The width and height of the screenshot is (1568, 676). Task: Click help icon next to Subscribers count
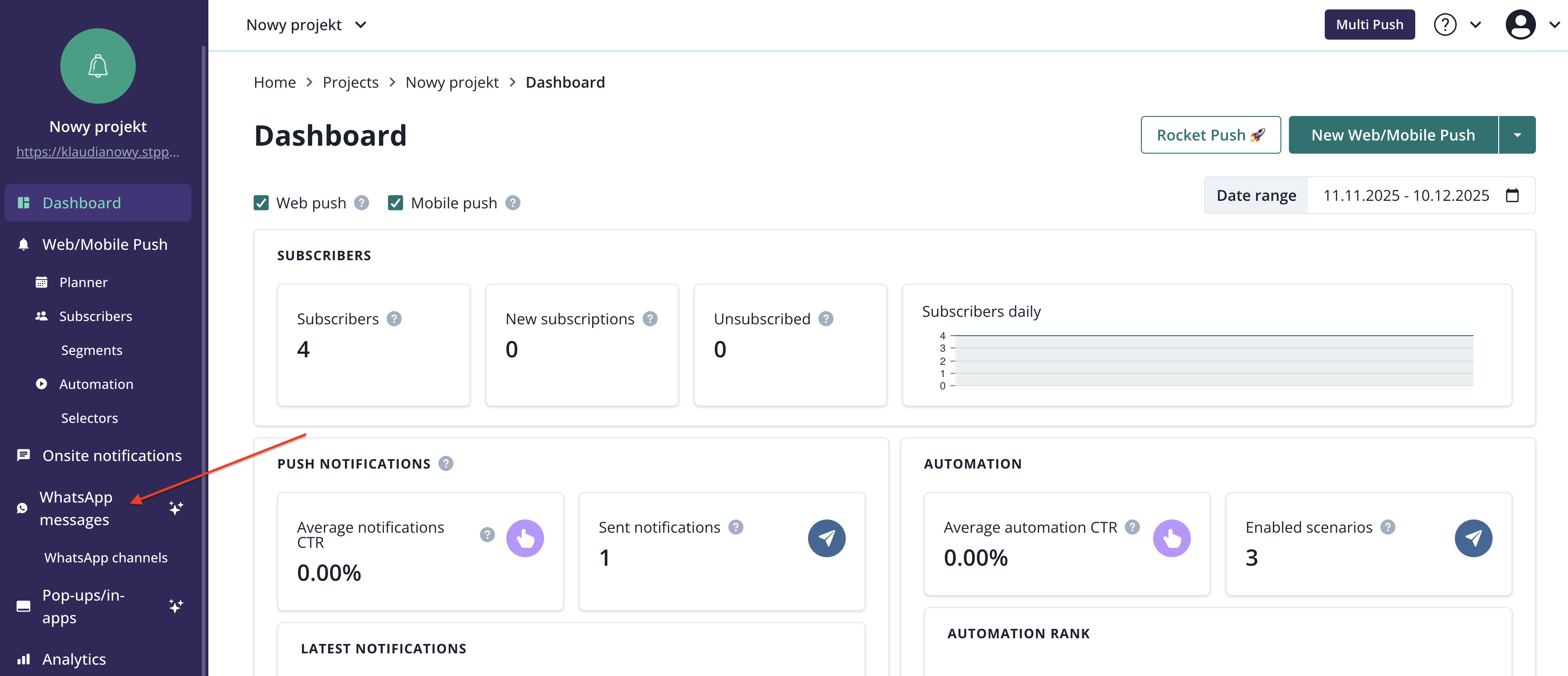point(394,319)
